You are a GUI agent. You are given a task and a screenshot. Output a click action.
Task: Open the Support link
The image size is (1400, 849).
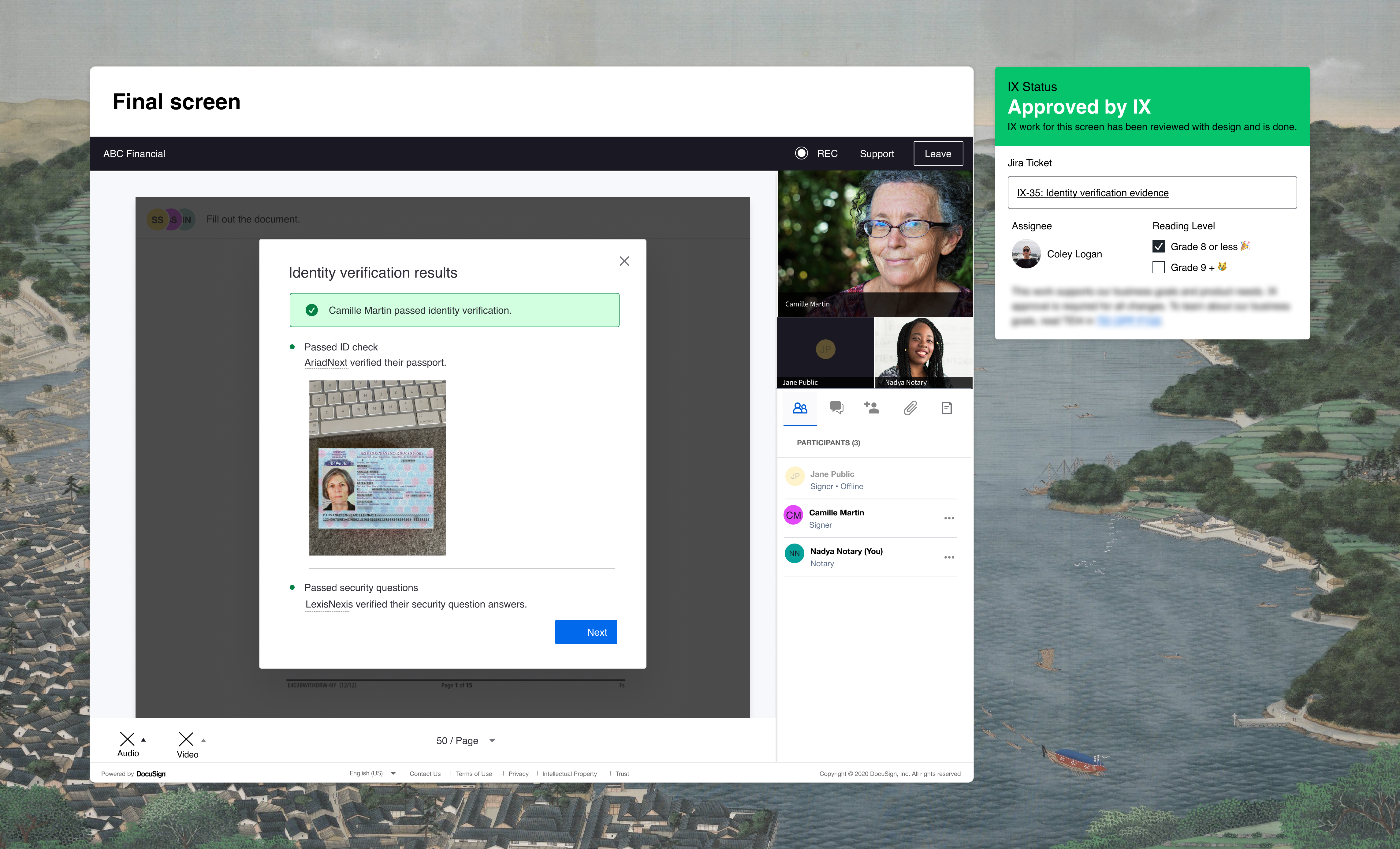click(877, 153)
